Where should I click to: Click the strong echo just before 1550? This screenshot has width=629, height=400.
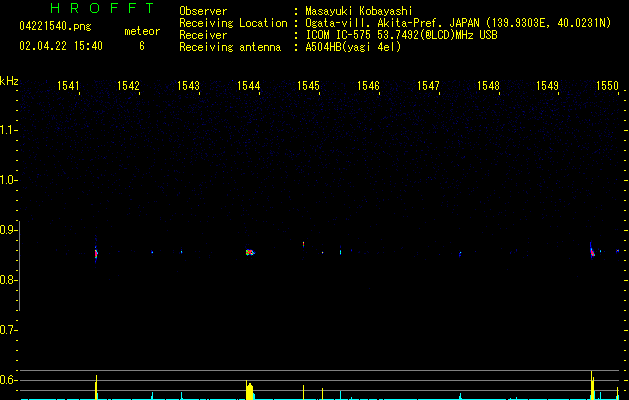[x=592, y=252]
